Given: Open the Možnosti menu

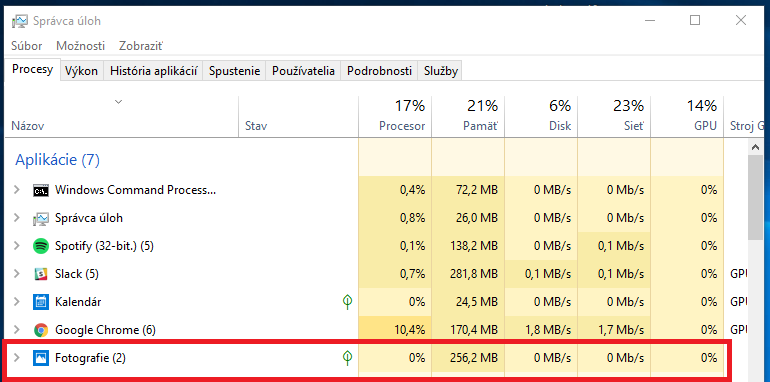Looking at the screenshot, I should pyautogui.click(x=81, y=46).
